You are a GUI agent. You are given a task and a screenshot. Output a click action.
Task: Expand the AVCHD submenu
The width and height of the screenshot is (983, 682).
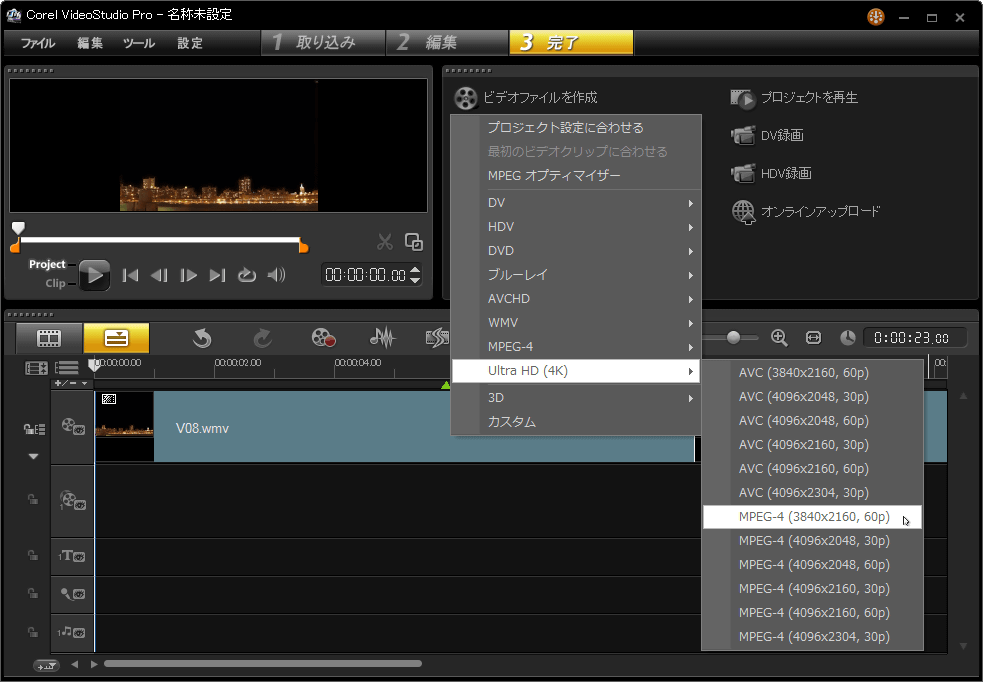click(x=576, y=299)
